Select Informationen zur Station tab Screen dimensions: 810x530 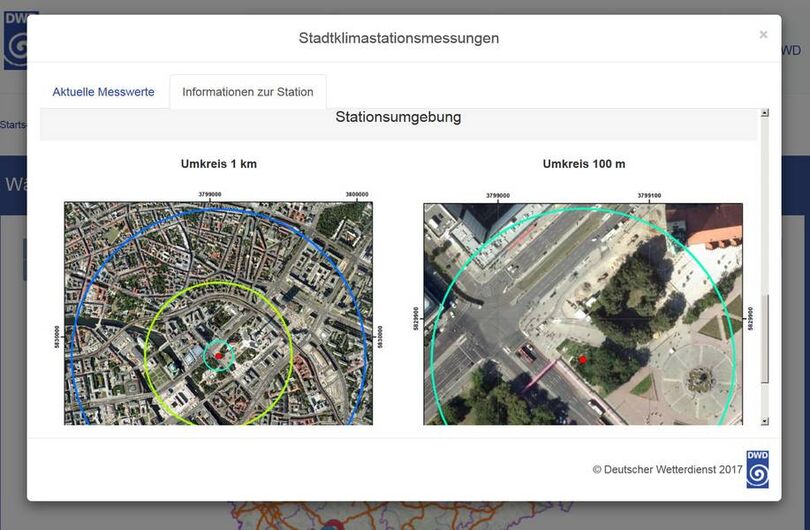point(247,92)
